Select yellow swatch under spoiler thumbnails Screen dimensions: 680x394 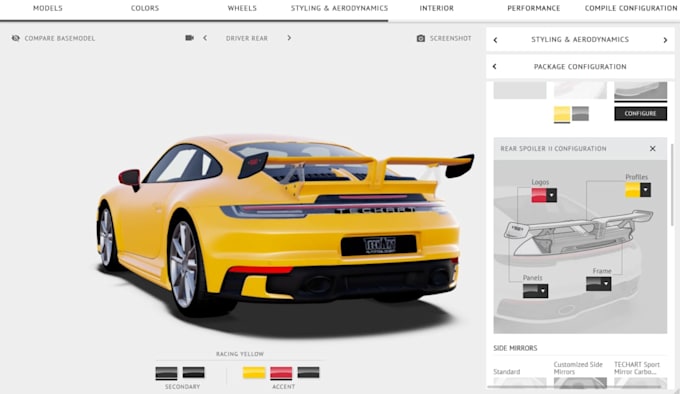tap(562, 114)
